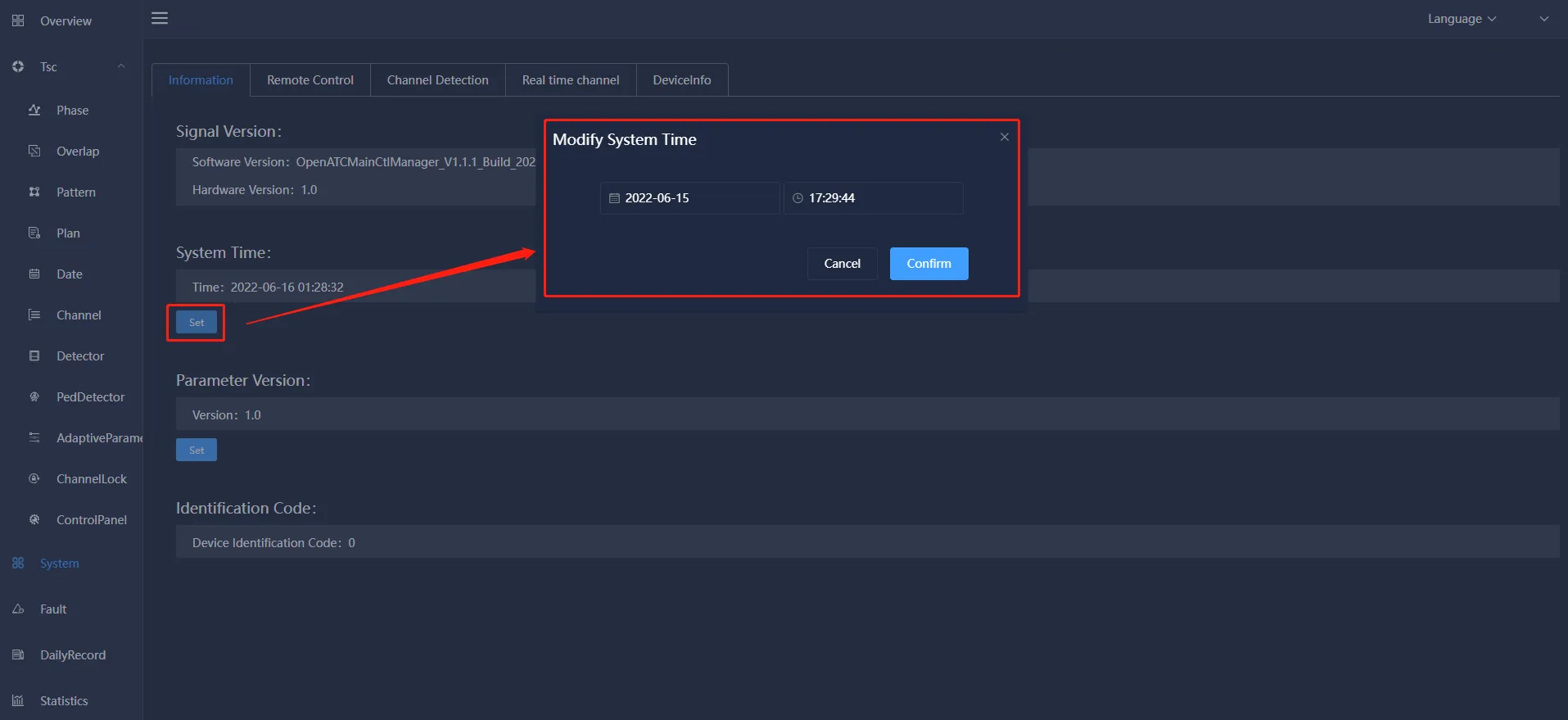This screenshot has height=720, width=1568.
Task: Click the ChannelLock menu icon
Action: click(x=34, y=478)
